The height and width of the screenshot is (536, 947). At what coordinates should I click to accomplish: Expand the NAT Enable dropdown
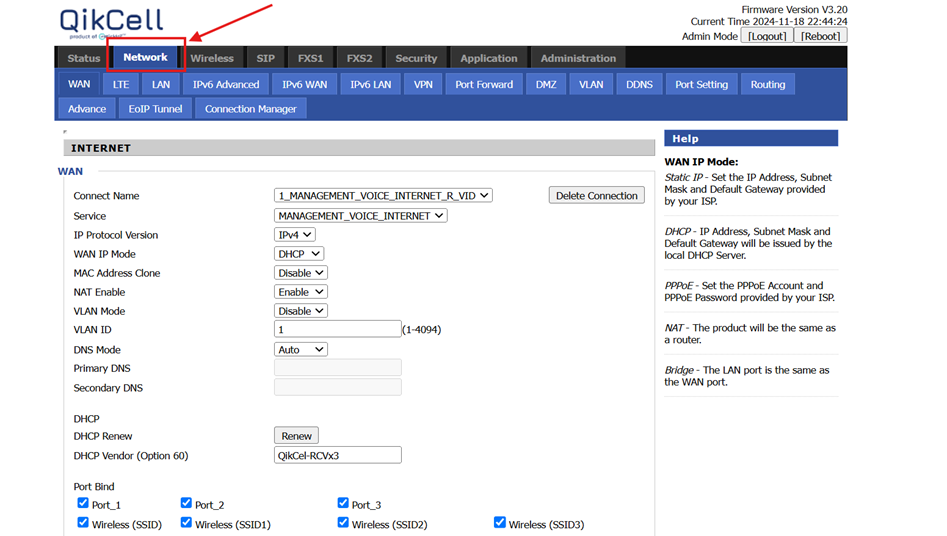301,292
